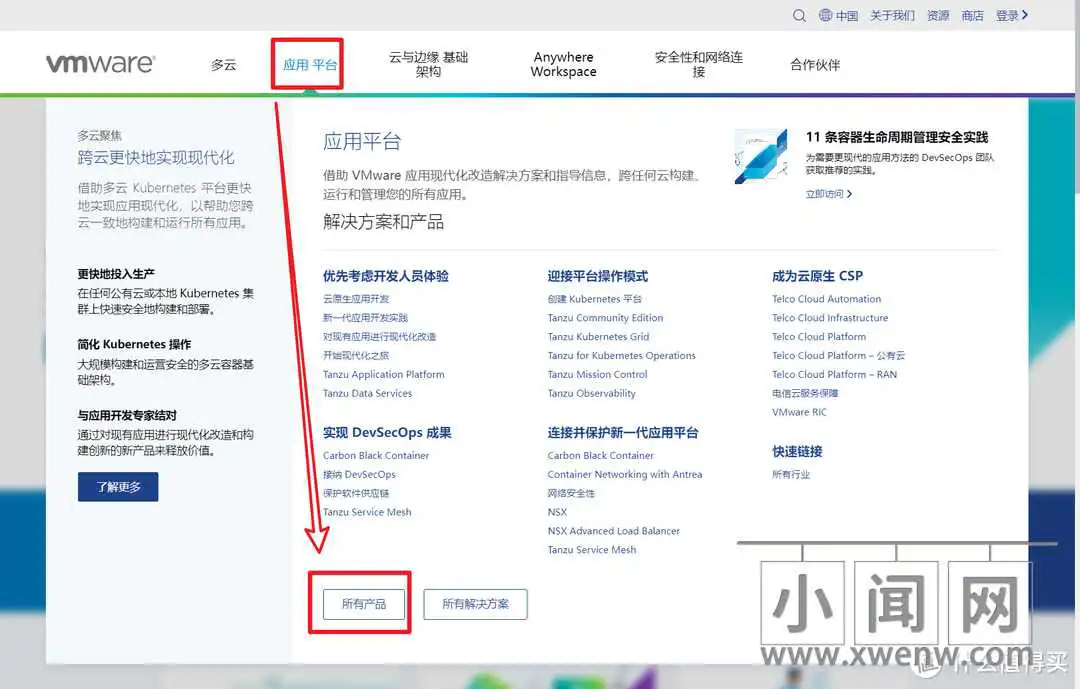The width and height of the screenshot is (1080, 689).
Task: Open Tanzu Kubernetes Grid link
Action: click(599, 337)
